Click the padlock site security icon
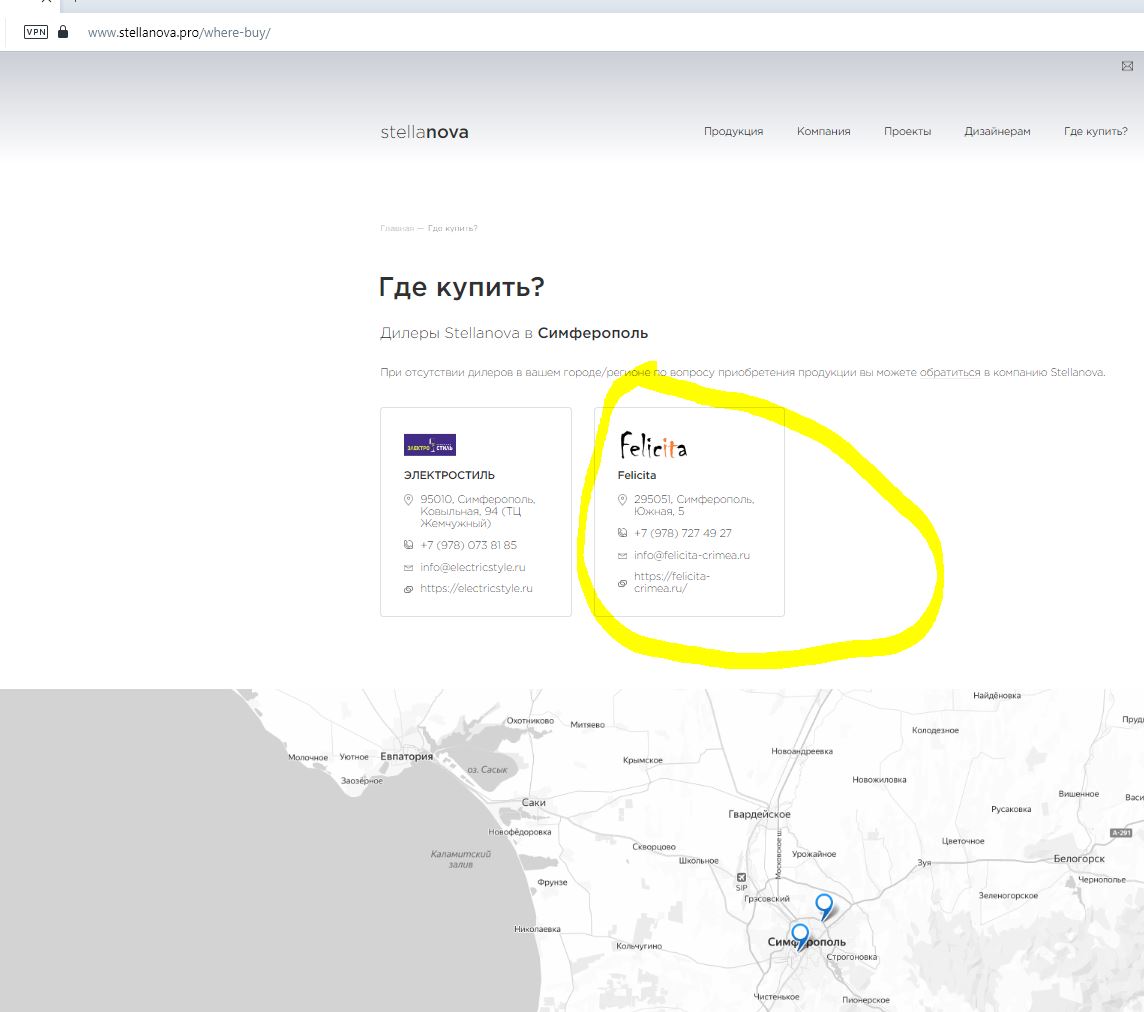This screenshot has height=1012, width=1144. pyautogui.click(x=63, y=32)
